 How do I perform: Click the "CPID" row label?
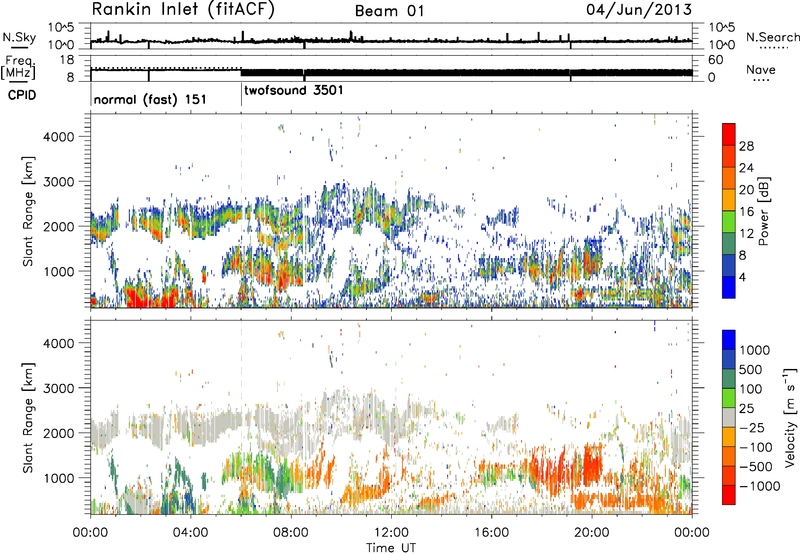tap(22, 95)
